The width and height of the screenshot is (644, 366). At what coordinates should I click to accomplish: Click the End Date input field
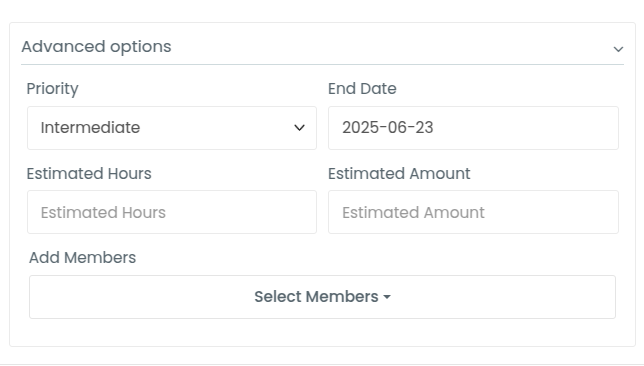coord(473,128)
